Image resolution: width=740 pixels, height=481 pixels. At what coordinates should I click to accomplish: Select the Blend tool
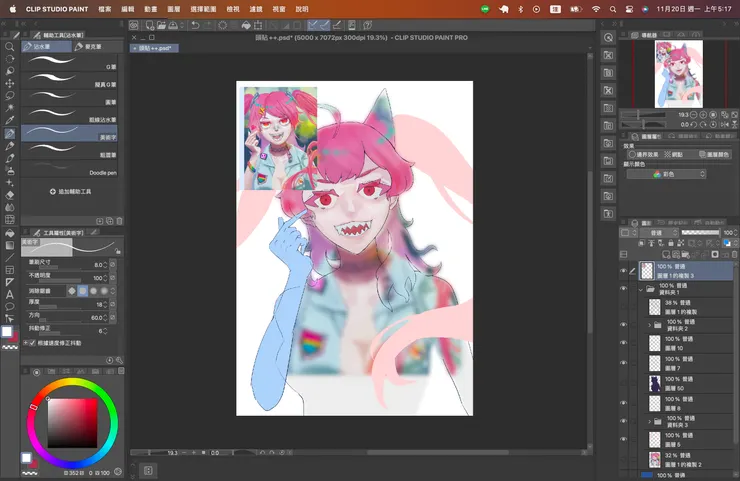pos(9,207)
